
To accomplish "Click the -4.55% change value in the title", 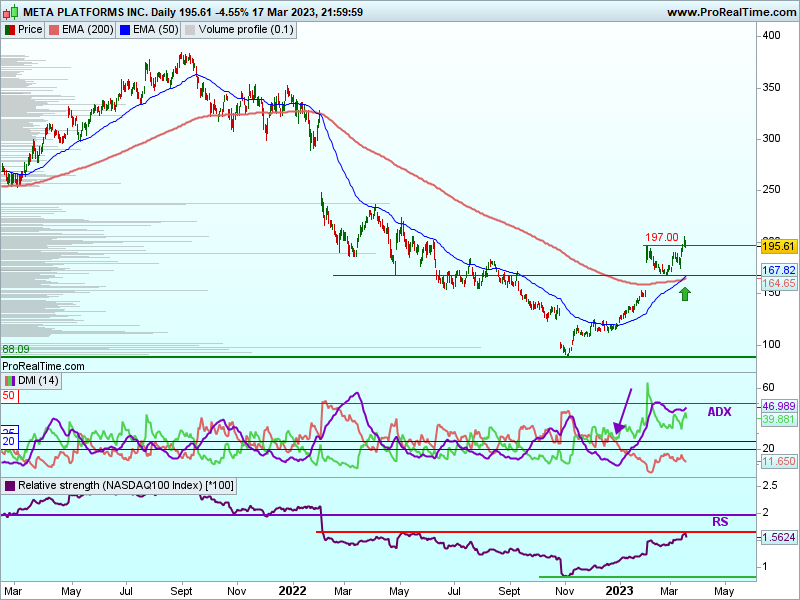I will point(233,12).
